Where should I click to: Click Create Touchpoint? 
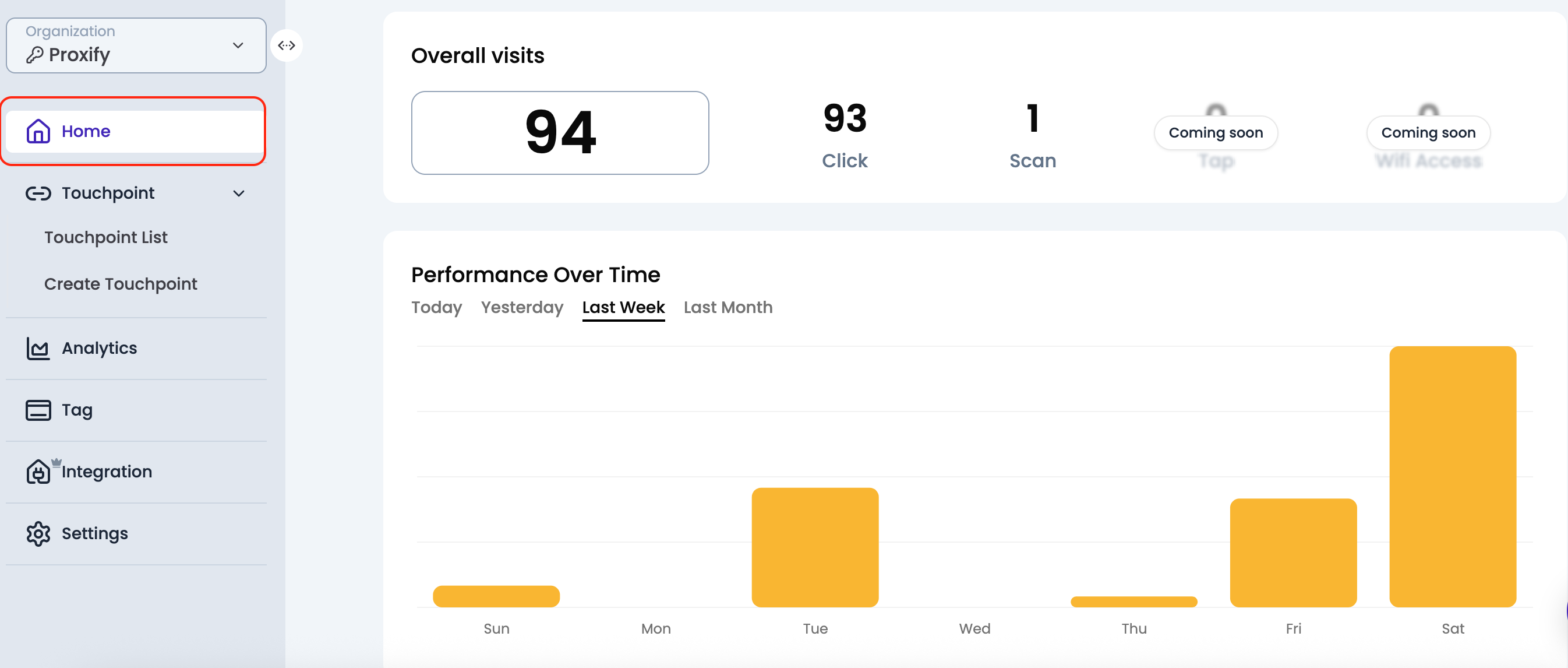pyautogui.click(x=121, y=283)
